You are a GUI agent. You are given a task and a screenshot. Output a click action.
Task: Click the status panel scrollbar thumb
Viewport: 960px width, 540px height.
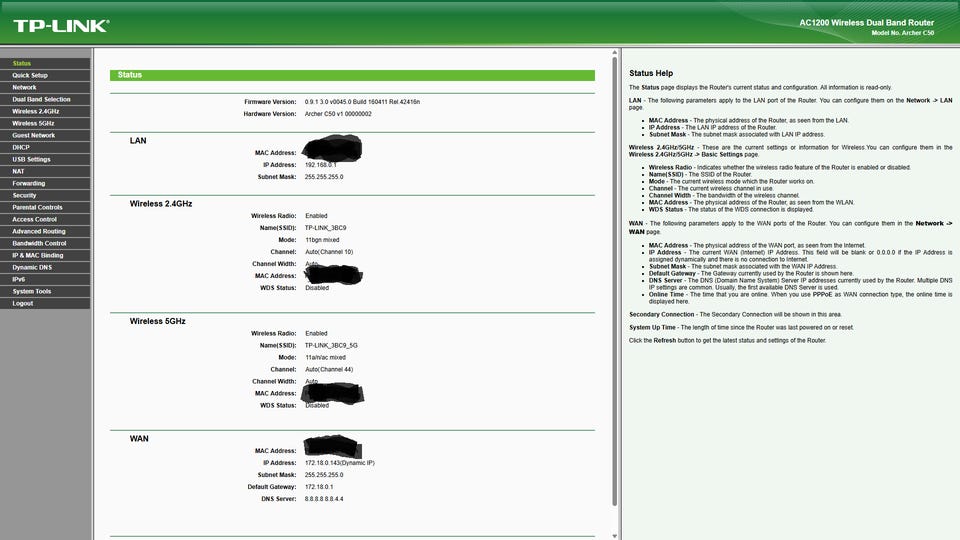coord(615,282)
